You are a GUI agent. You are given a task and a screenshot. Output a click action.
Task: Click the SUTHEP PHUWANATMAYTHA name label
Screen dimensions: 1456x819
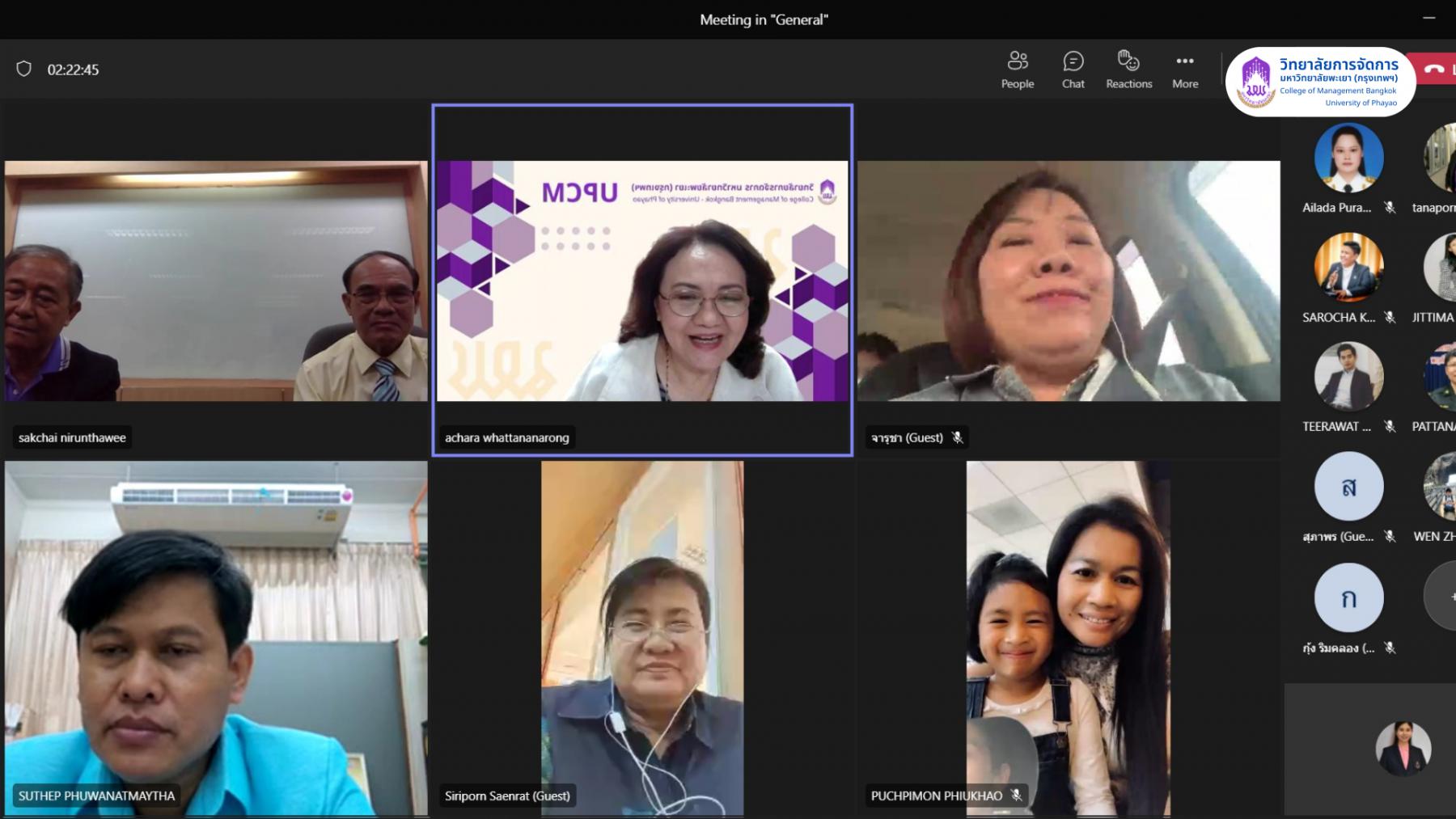click(96, 796)
